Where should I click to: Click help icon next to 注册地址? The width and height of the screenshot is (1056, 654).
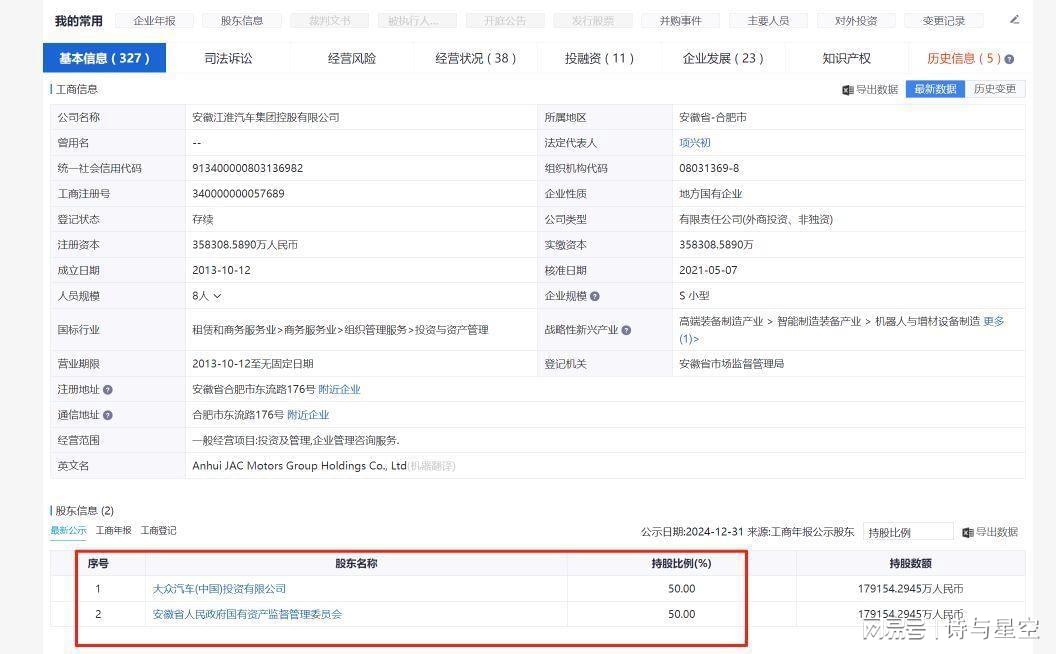pos(108,390)
